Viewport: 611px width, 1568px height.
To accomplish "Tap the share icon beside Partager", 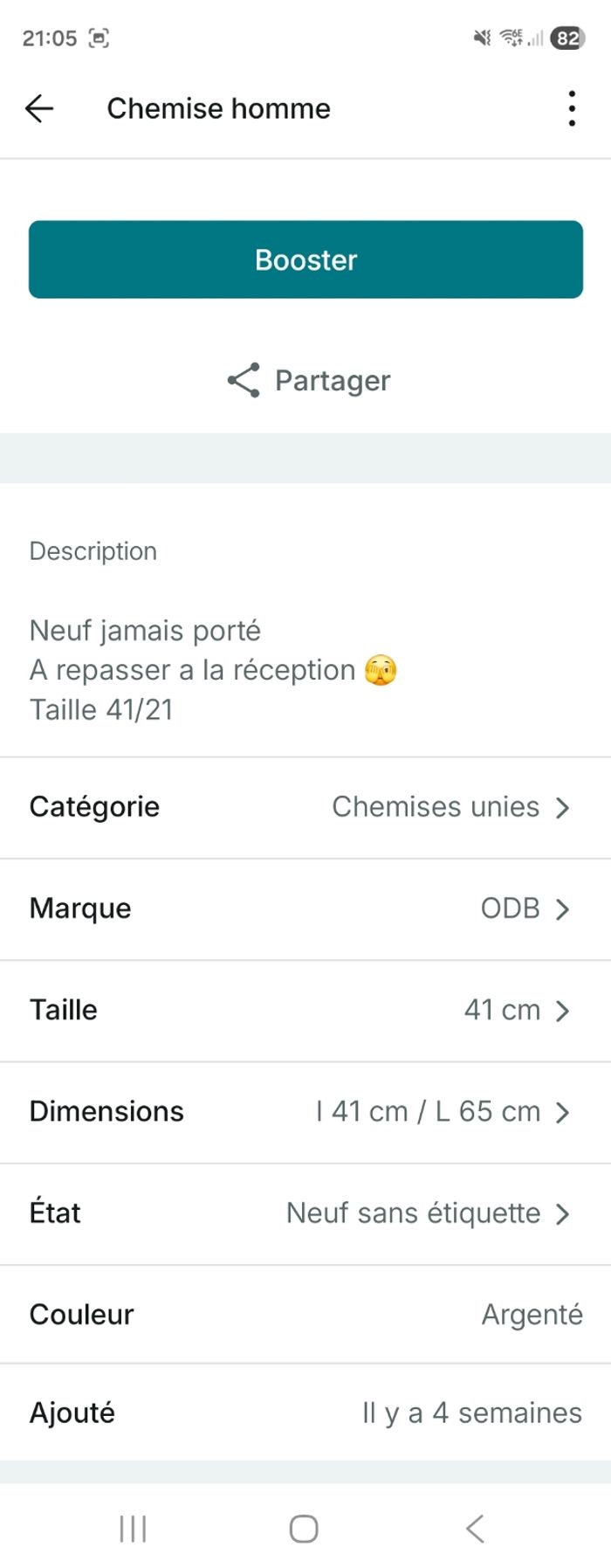I will [244, 380].
